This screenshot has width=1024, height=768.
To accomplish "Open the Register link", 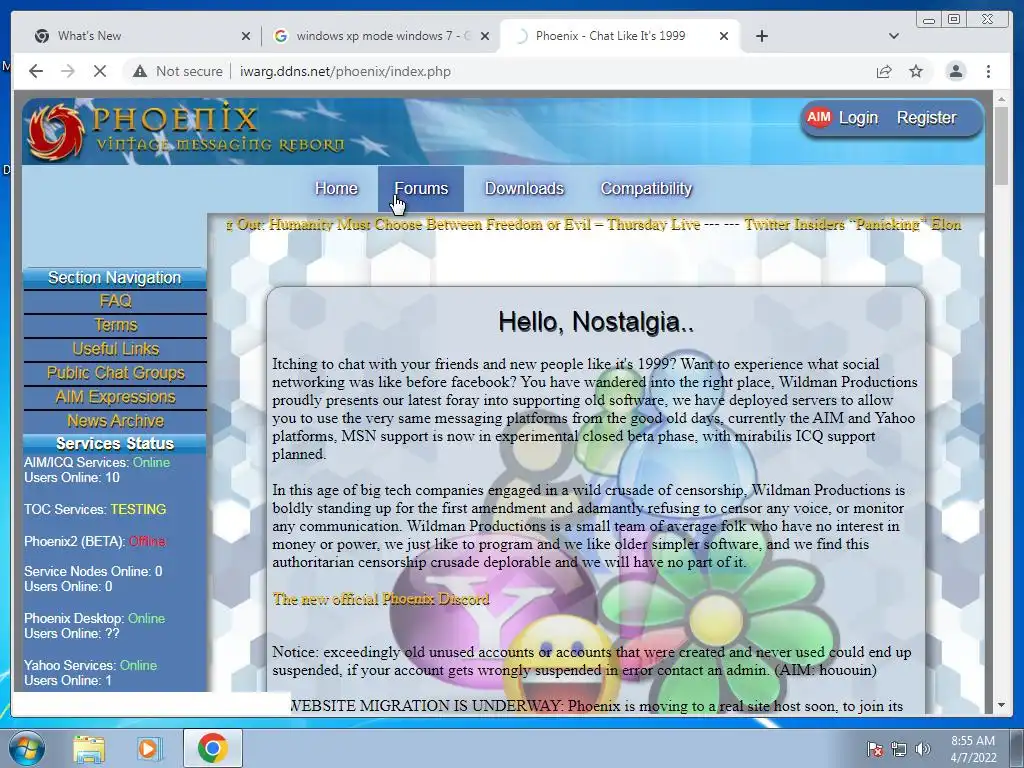I will click(x=926, y=118).
